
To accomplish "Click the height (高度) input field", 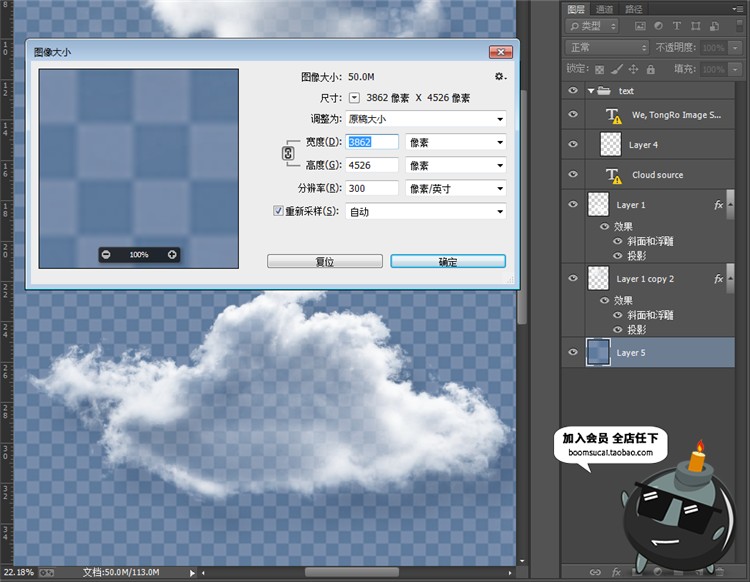I will point(372,165).
